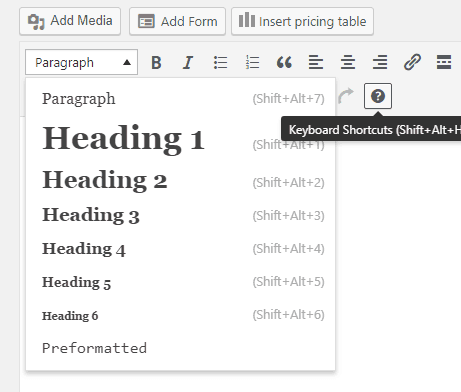Select Heading 6 format
Viewport: 461px width, 392px height.
(x=180, y=315)
